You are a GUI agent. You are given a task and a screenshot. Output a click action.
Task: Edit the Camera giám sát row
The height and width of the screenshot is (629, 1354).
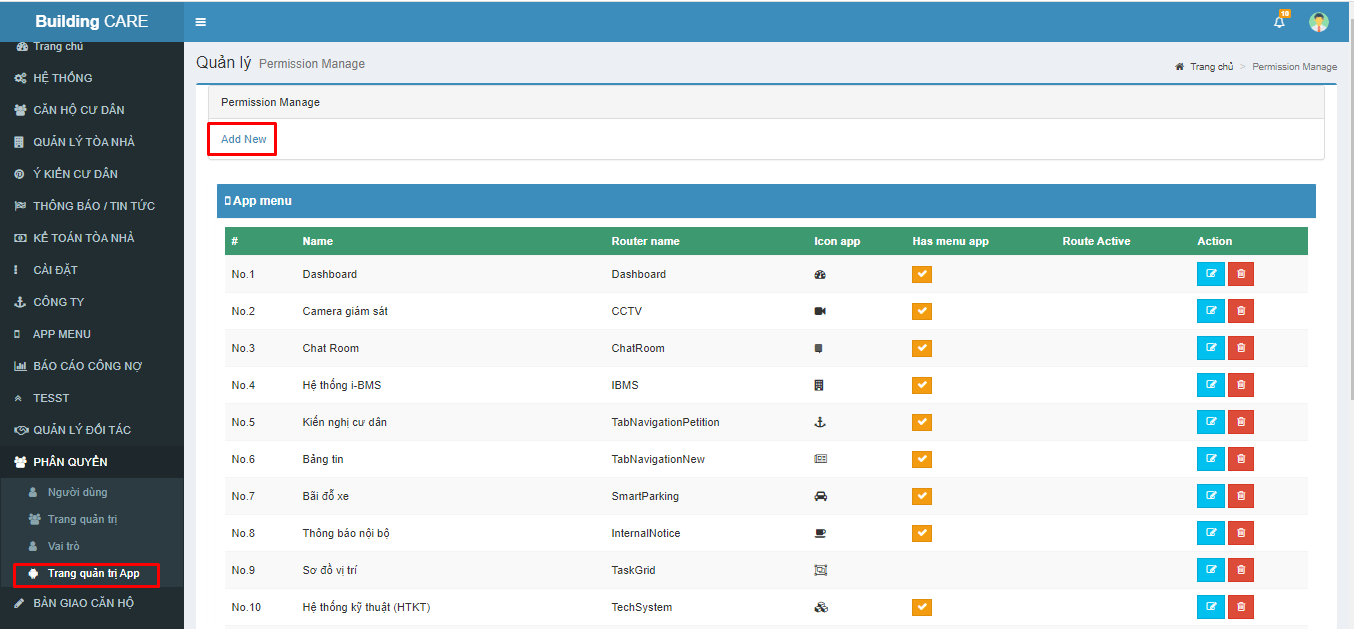(1211, 311)
